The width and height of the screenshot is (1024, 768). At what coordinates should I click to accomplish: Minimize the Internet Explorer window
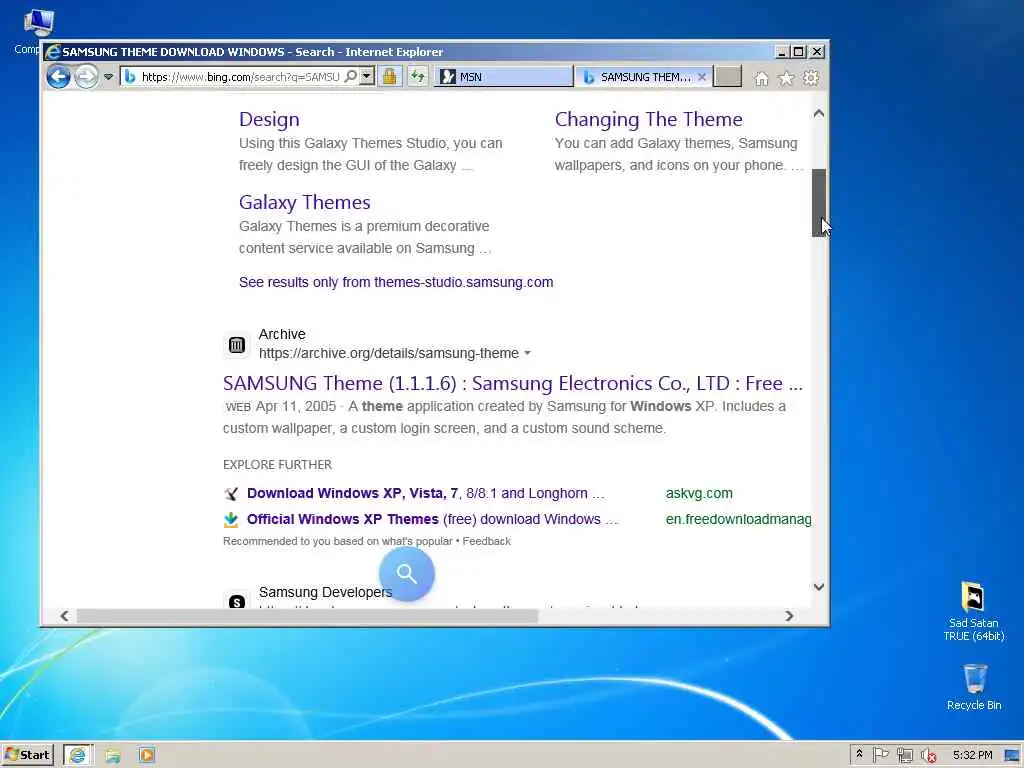(782, 52)
